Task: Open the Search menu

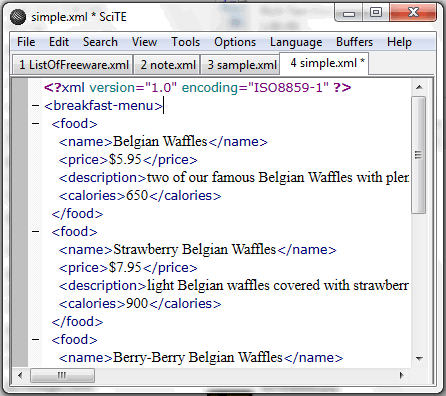Action: [x=100, y=42]
